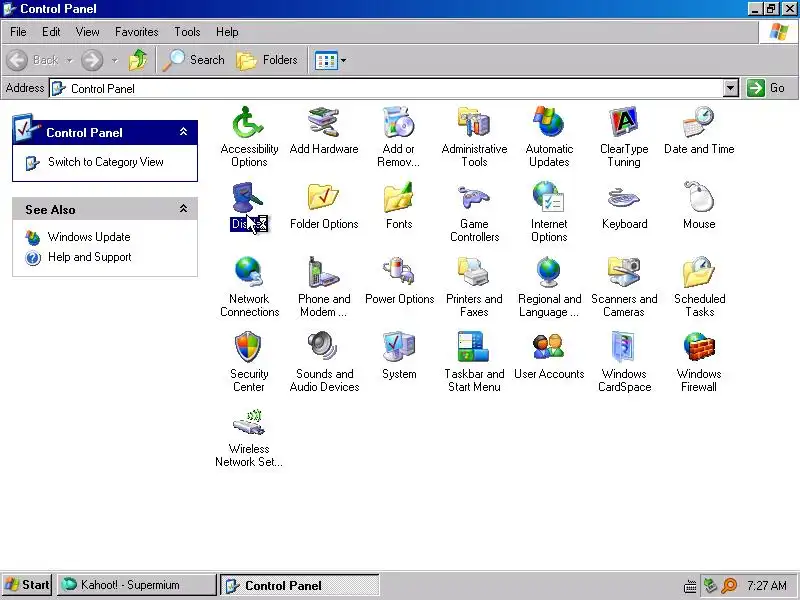Click the on-screen keyboard tray icon
The height and width of the screenshot is (600, 800).
click(690, 586)
